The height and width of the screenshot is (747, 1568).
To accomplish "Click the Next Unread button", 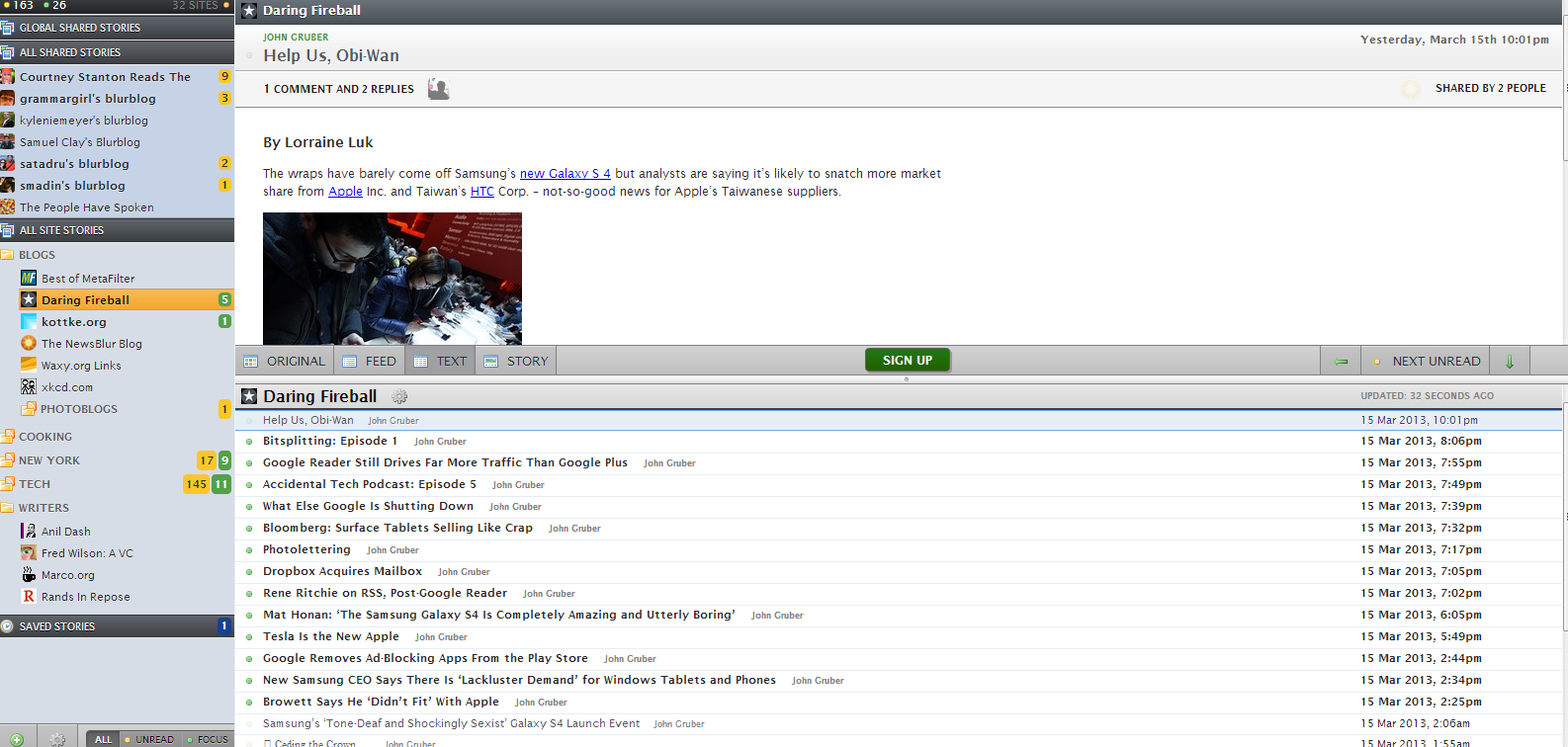I will click(x=1426, y=361).
